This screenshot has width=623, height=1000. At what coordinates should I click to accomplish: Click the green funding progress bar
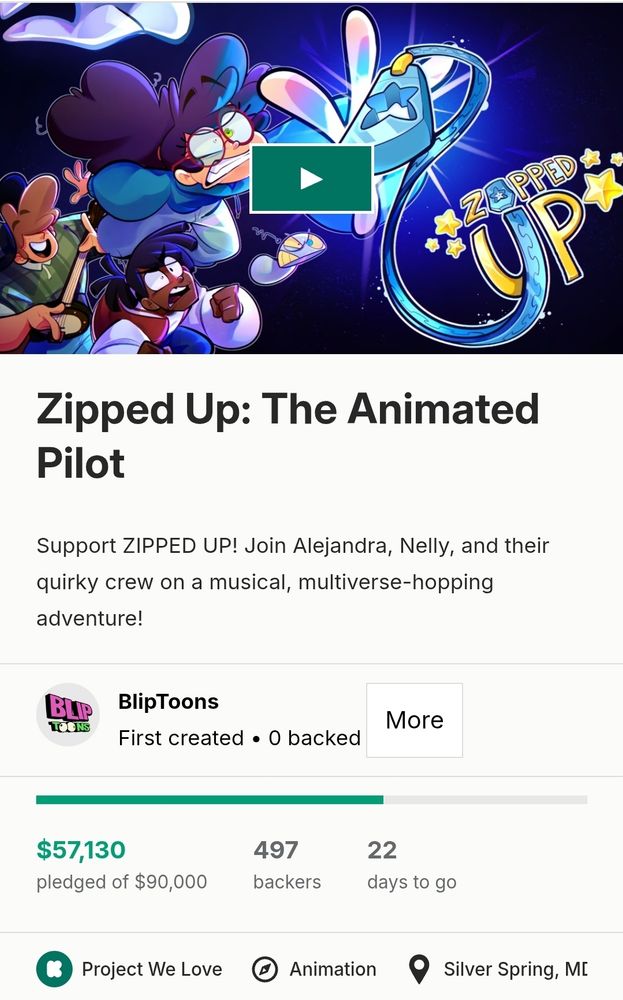(209, 800)
